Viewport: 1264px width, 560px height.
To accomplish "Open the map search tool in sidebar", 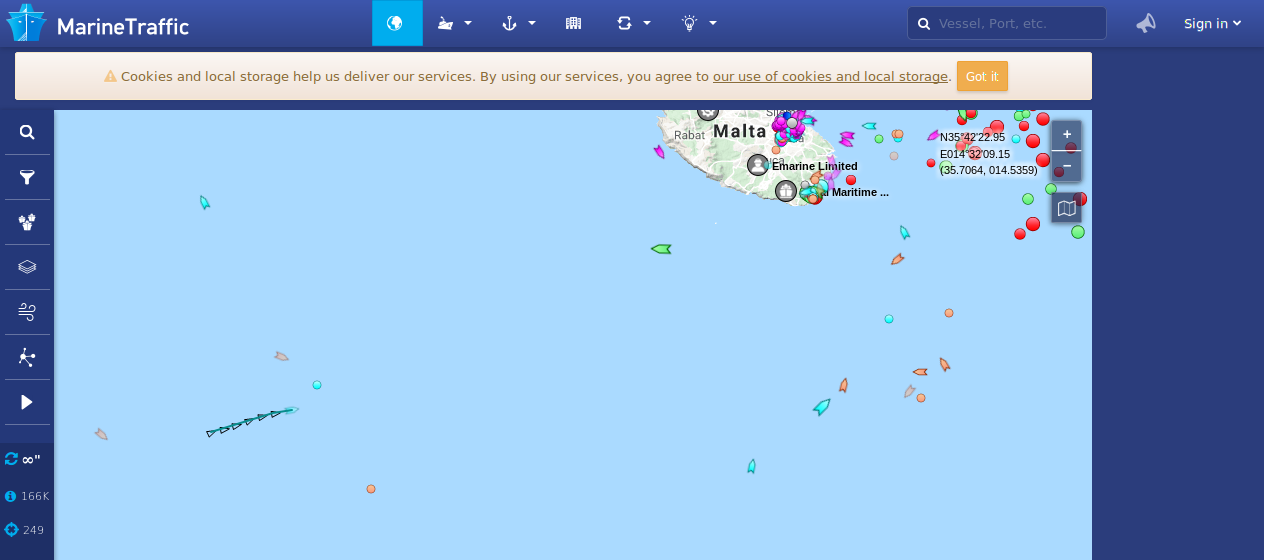I will pos(27,132).
